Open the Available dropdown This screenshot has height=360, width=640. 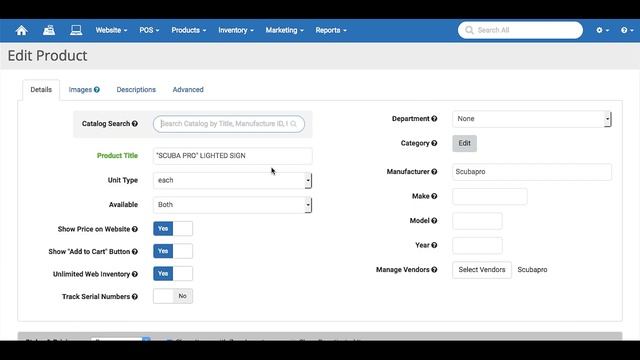tap(233, 205)
